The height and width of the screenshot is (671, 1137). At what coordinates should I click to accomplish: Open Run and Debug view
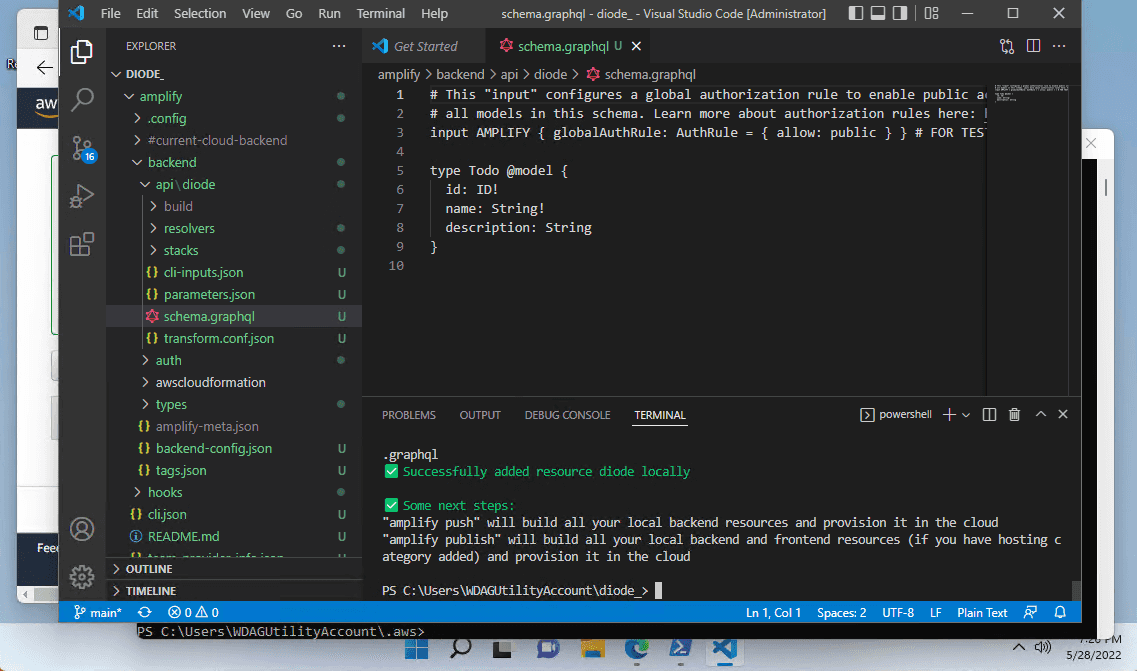coord(82,197)
